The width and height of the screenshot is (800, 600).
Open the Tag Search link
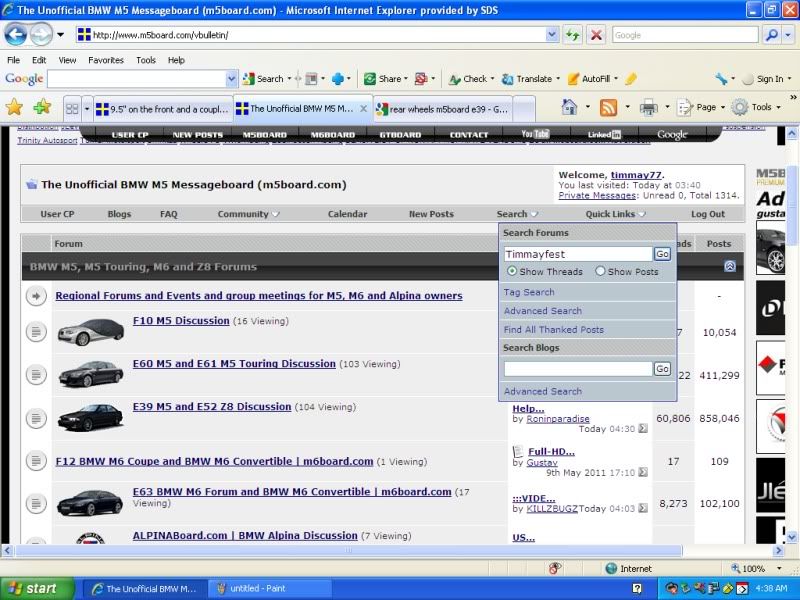[x=529, y=292]
